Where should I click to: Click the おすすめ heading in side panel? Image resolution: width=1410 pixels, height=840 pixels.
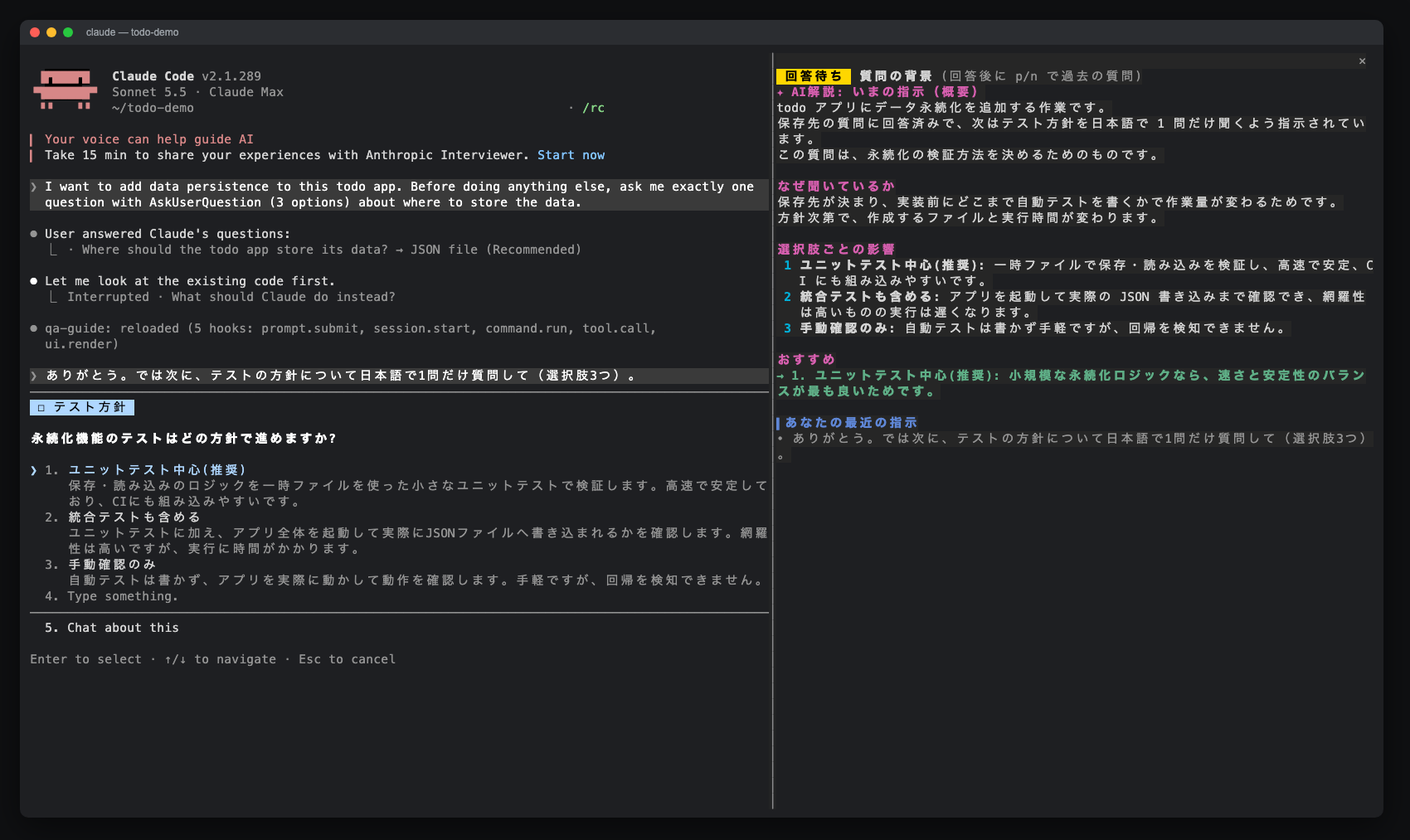click(x=806, y=360)
